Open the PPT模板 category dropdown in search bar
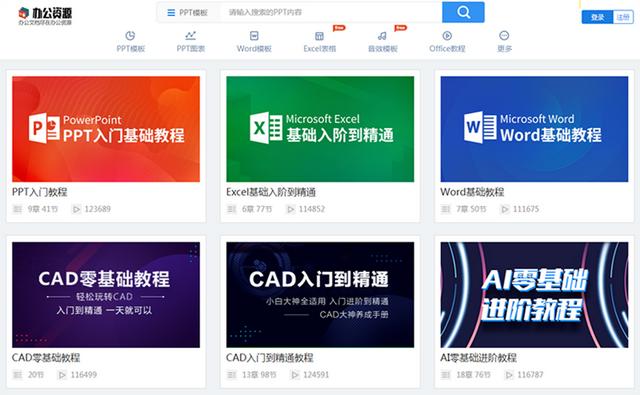The height and width of the screenshot is (395, 640). [x=188, y=13]
